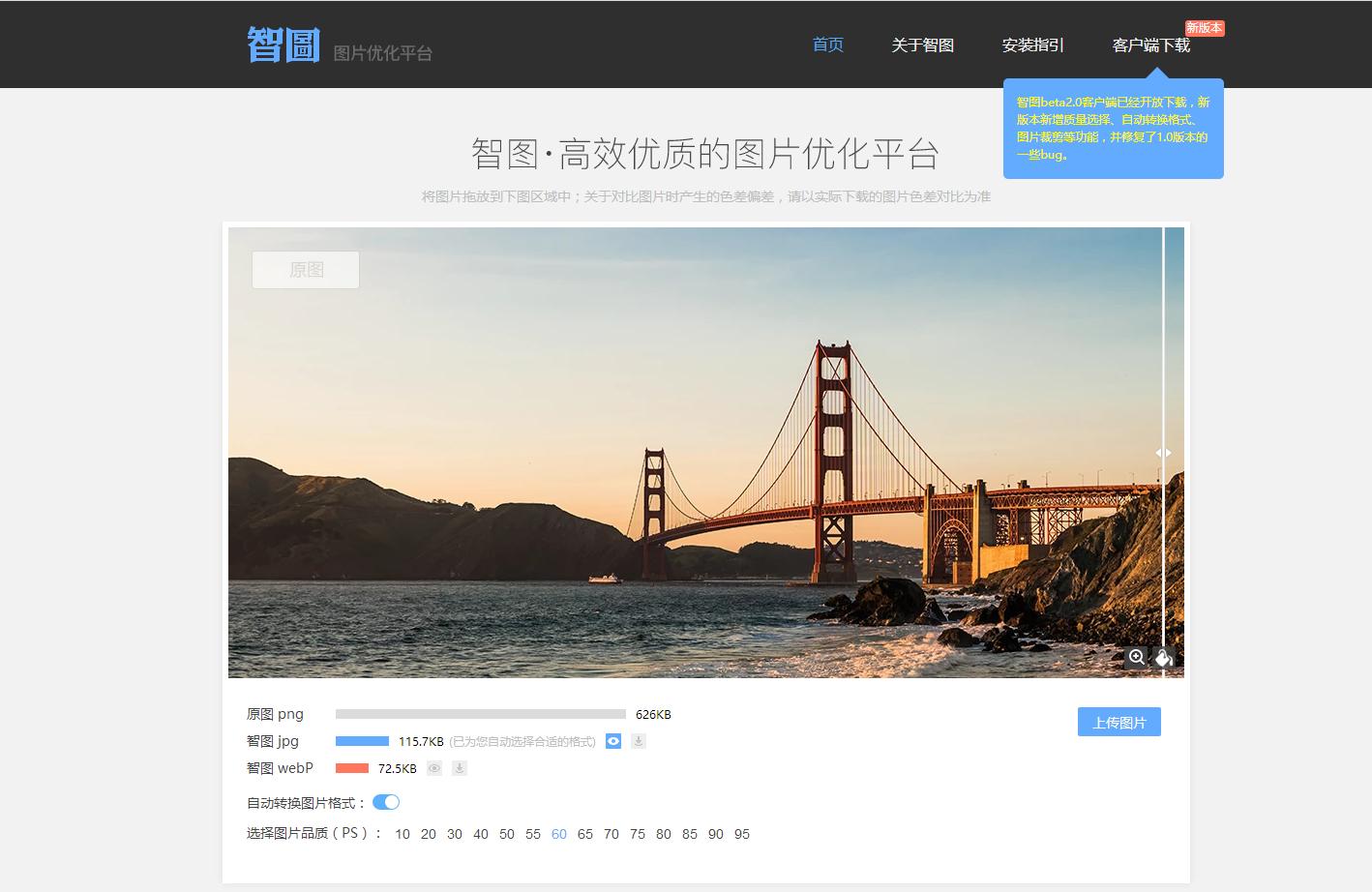Screen dimensions: 1372x892
Task: Click the blue 智图 jpg size bar
Action: tap(362, 741)
